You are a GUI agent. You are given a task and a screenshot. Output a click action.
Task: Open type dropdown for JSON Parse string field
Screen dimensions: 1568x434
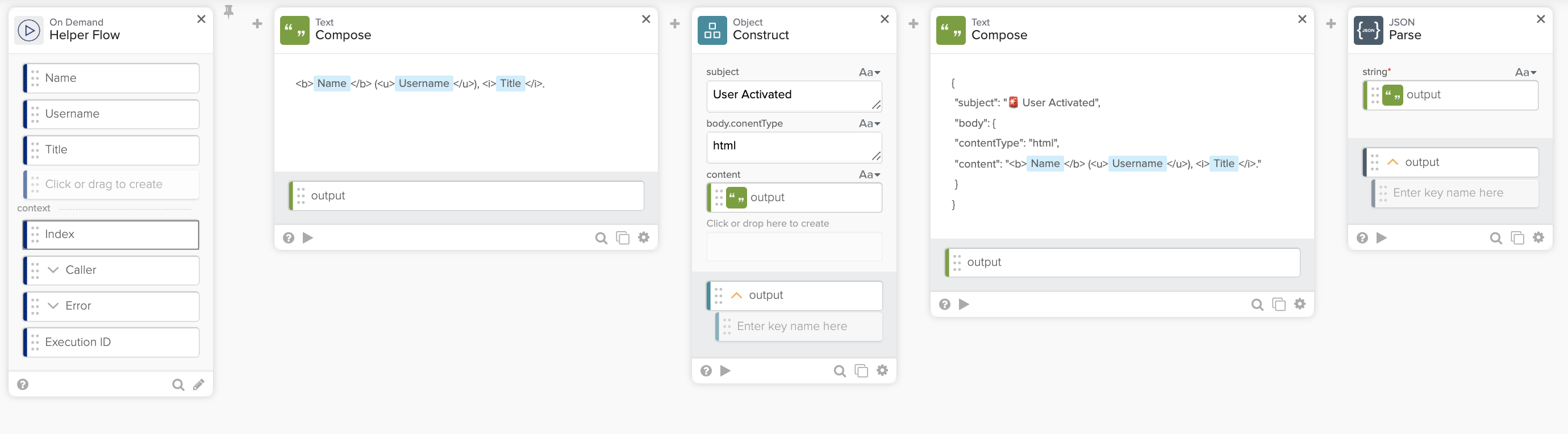point(1525,73)
